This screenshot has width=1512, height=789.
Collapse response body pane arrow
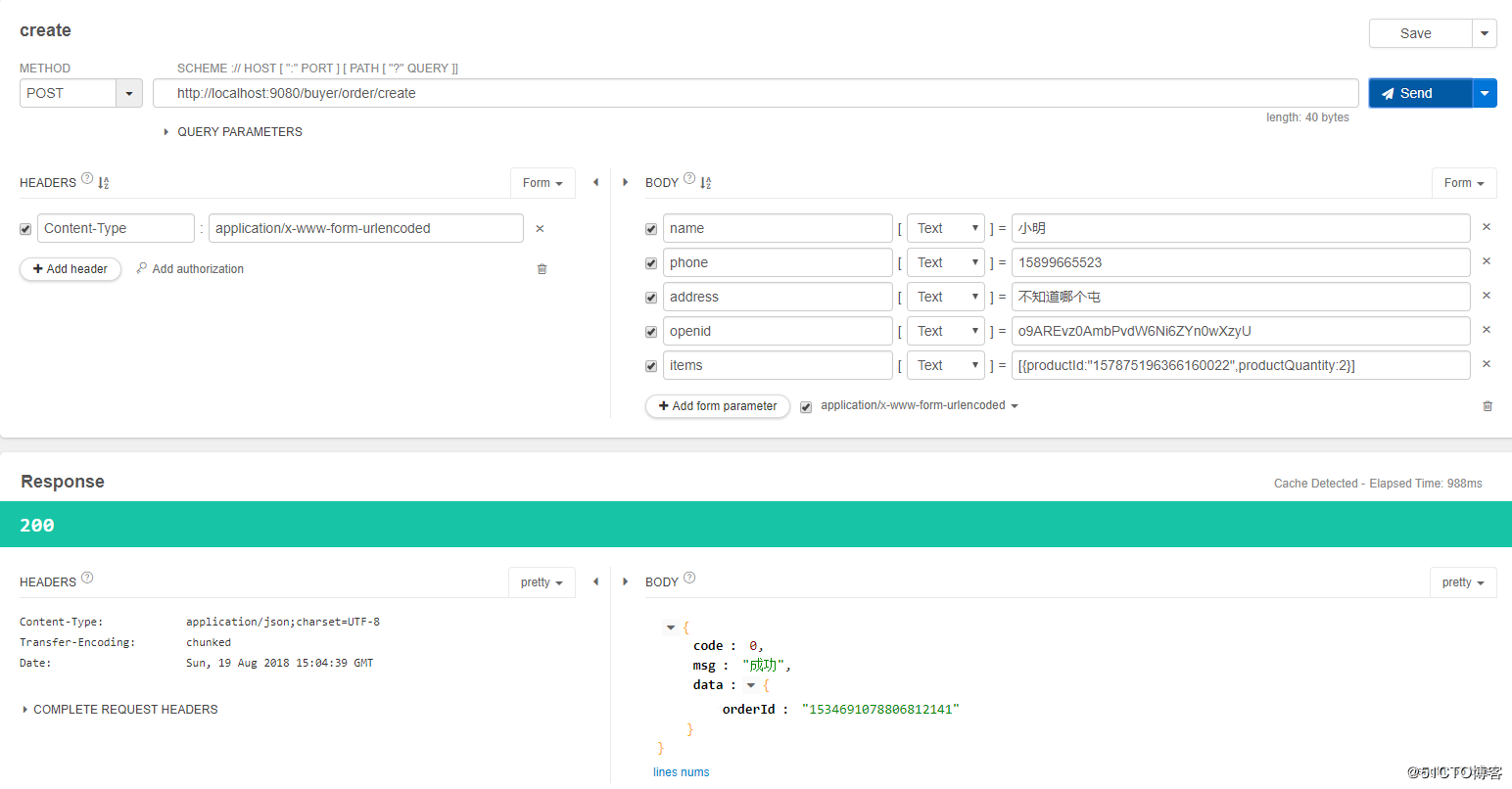coord(626,581)
